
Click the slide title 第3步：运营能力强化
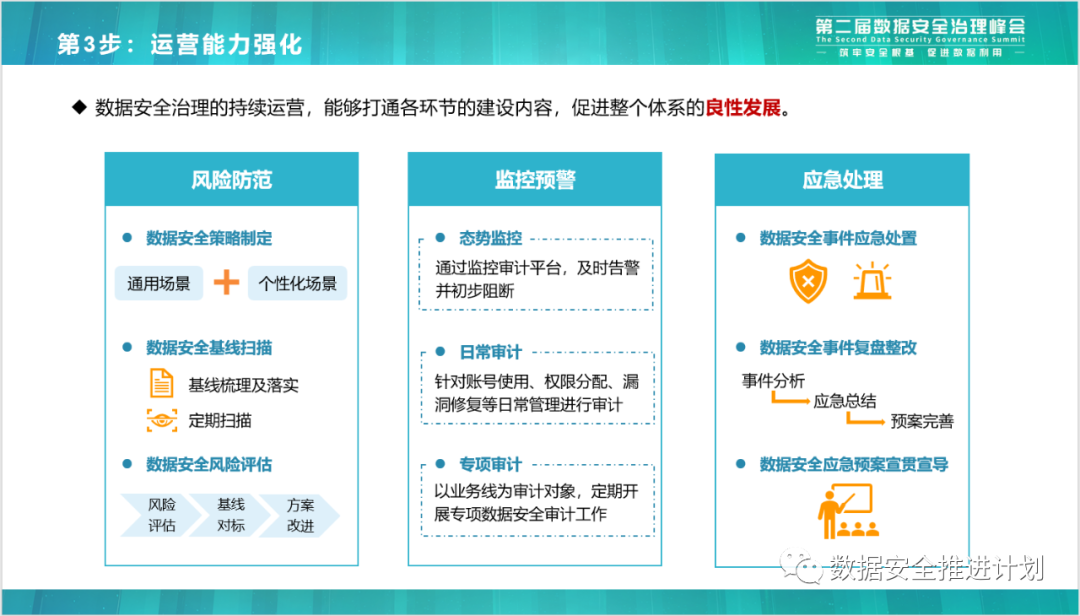click(180, 45)
